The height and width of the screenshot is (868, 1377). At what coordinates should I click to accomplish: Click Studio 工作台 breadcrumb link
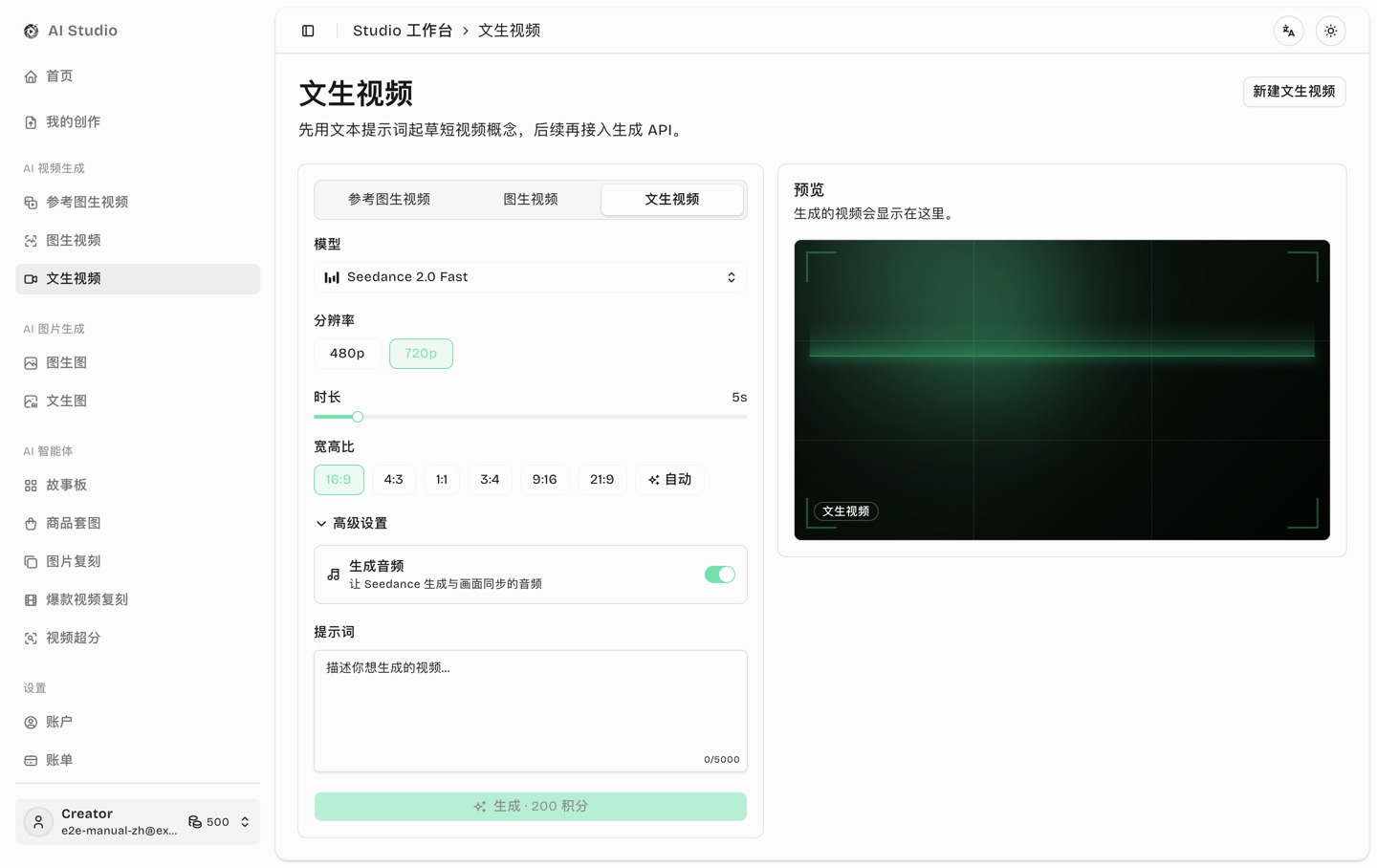403,31
